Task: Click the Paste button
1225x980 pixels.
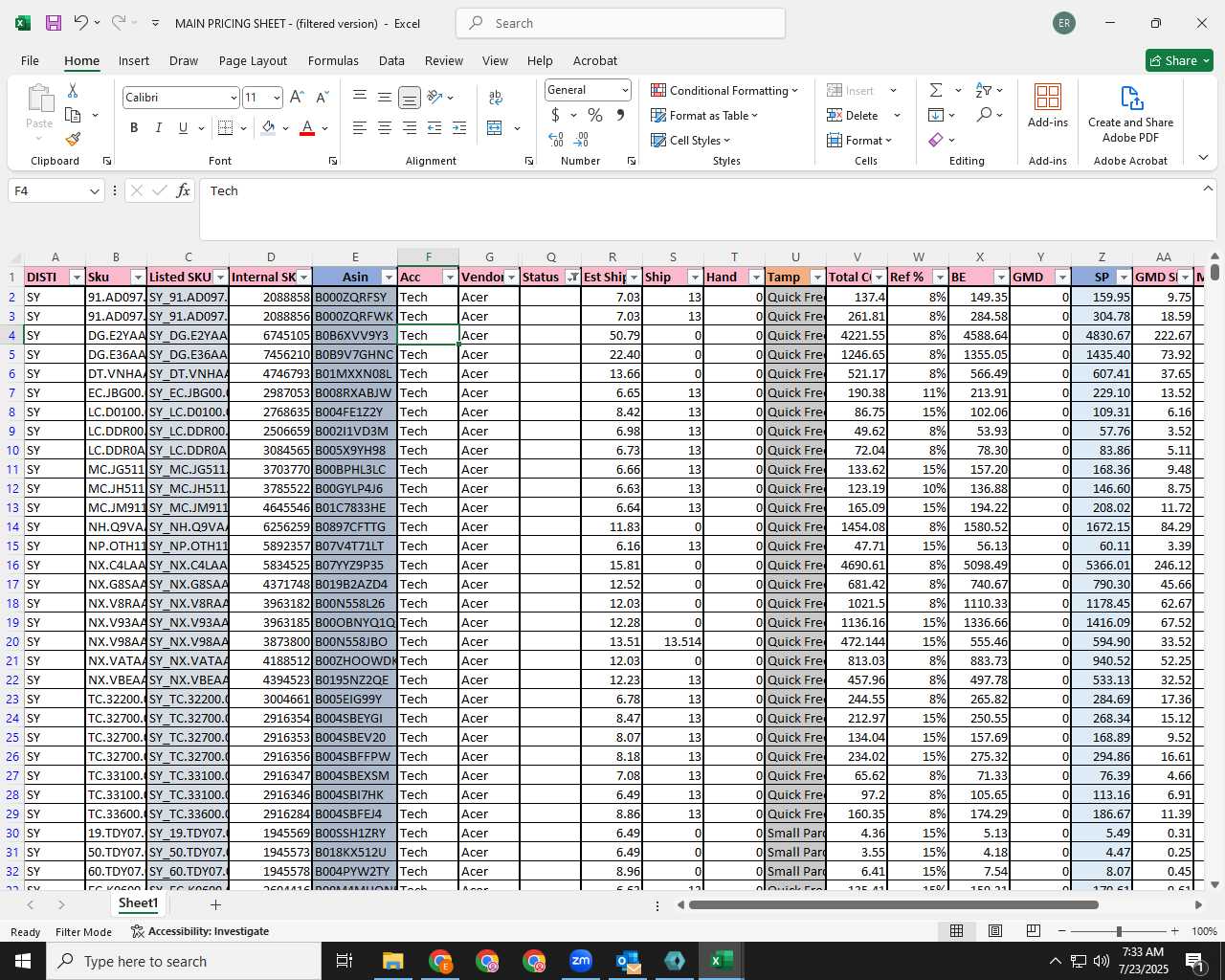Action: pos(39,113)
